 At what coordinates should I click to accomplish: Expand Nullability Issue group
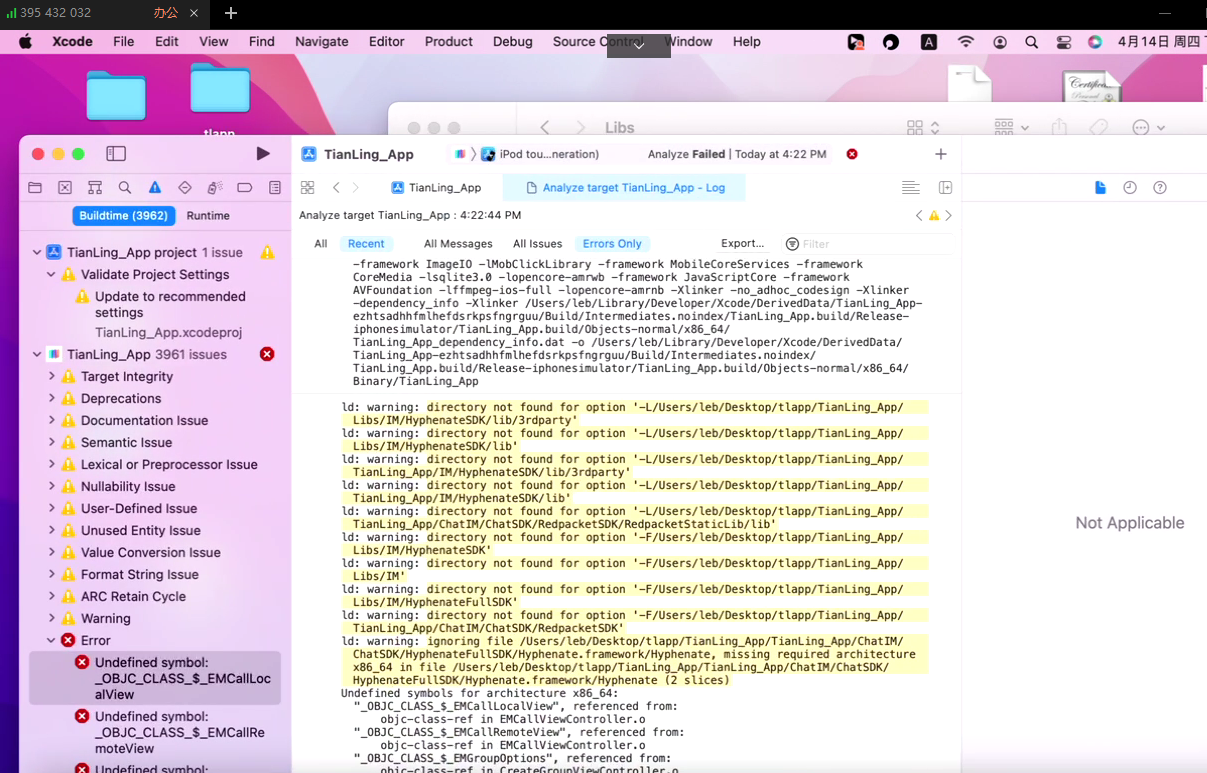point(51,487)
